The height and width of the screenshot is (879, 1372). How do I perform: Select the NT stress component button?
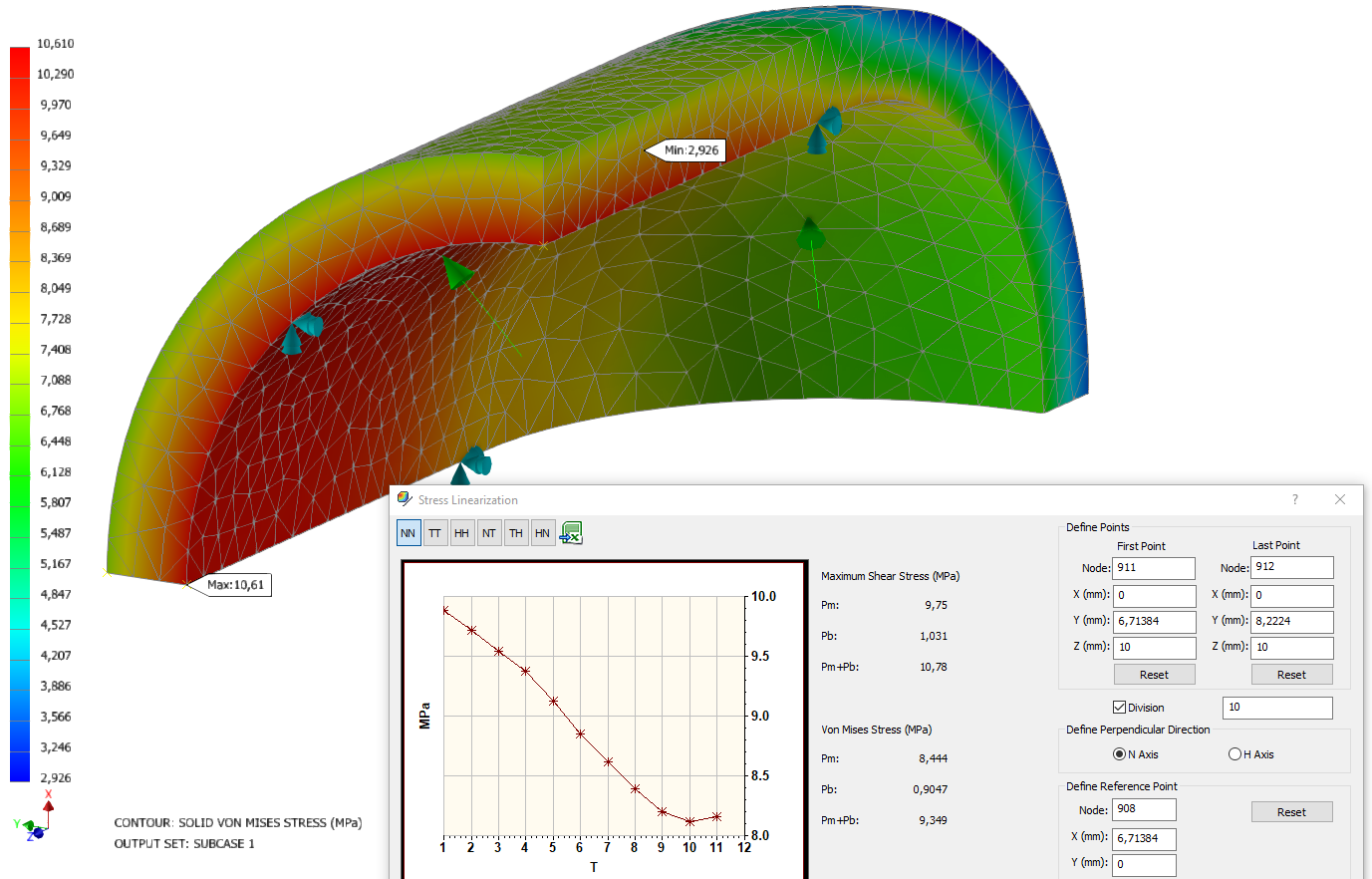point(489,533)
